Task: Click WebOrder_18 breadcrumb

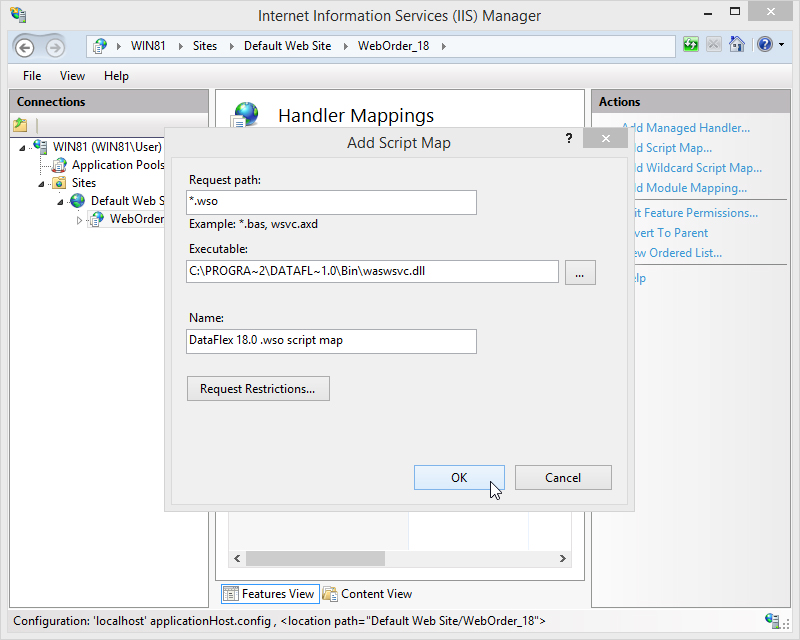Action: 393,46
